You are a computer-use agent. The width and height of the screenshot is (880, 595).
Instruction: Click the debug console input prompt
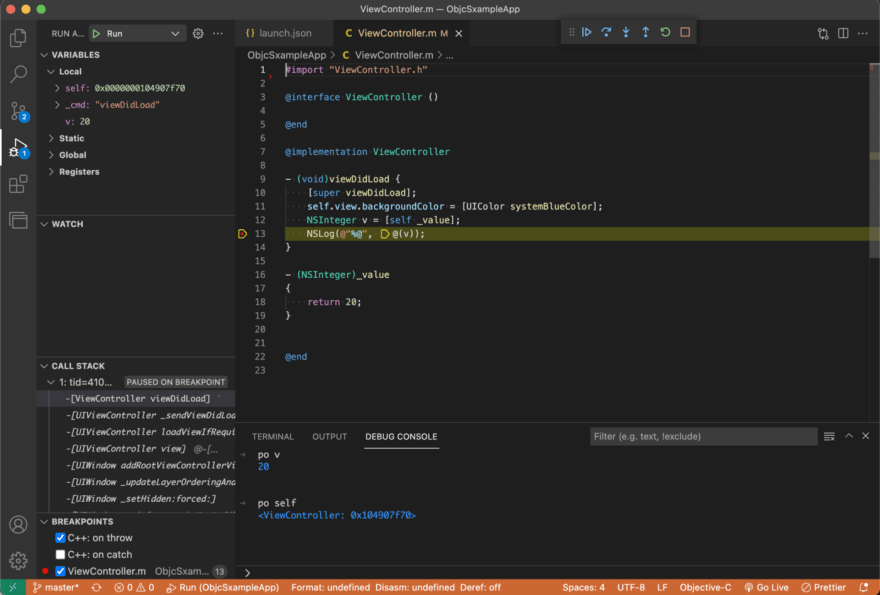click(558, 573)
